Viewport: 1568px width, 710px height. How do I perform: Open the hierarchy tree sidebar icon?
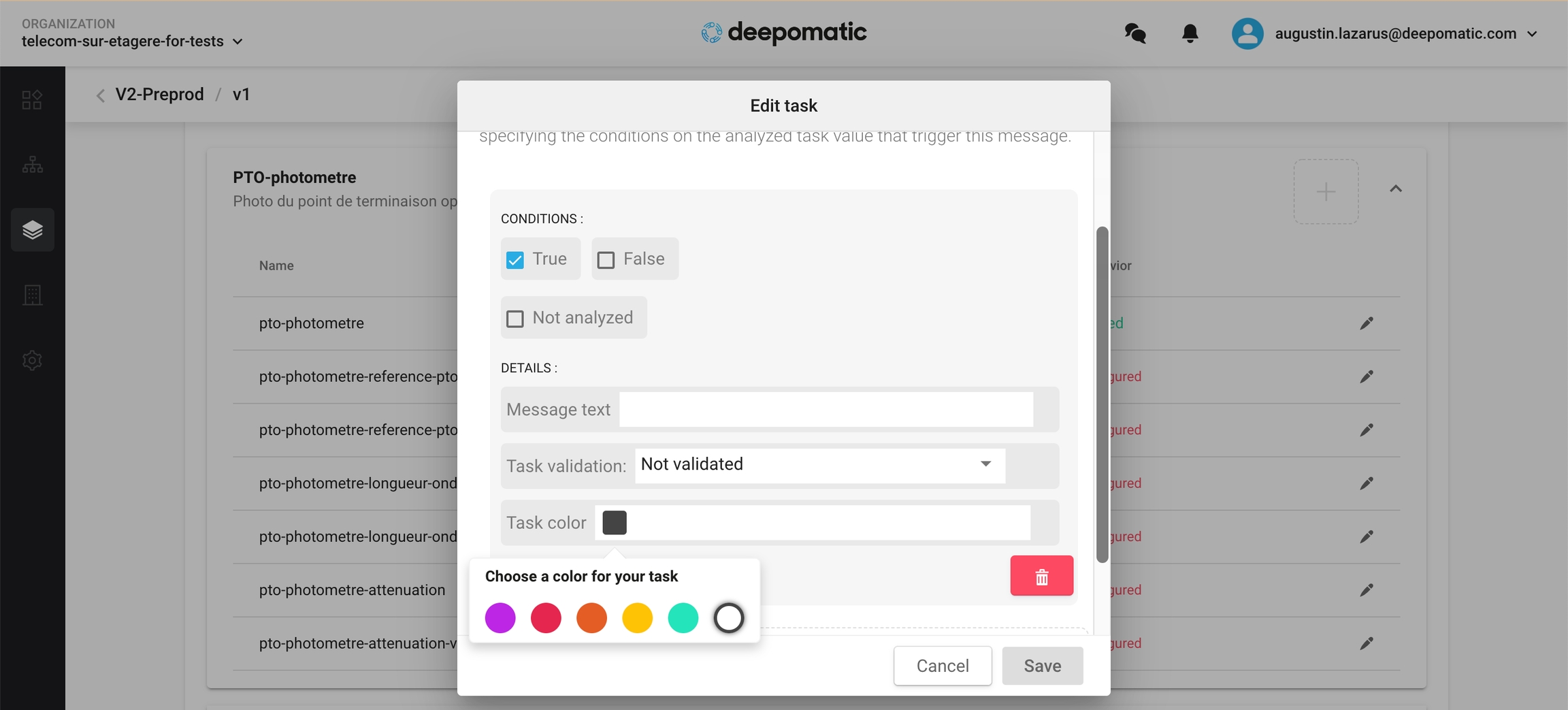(32, 165)
